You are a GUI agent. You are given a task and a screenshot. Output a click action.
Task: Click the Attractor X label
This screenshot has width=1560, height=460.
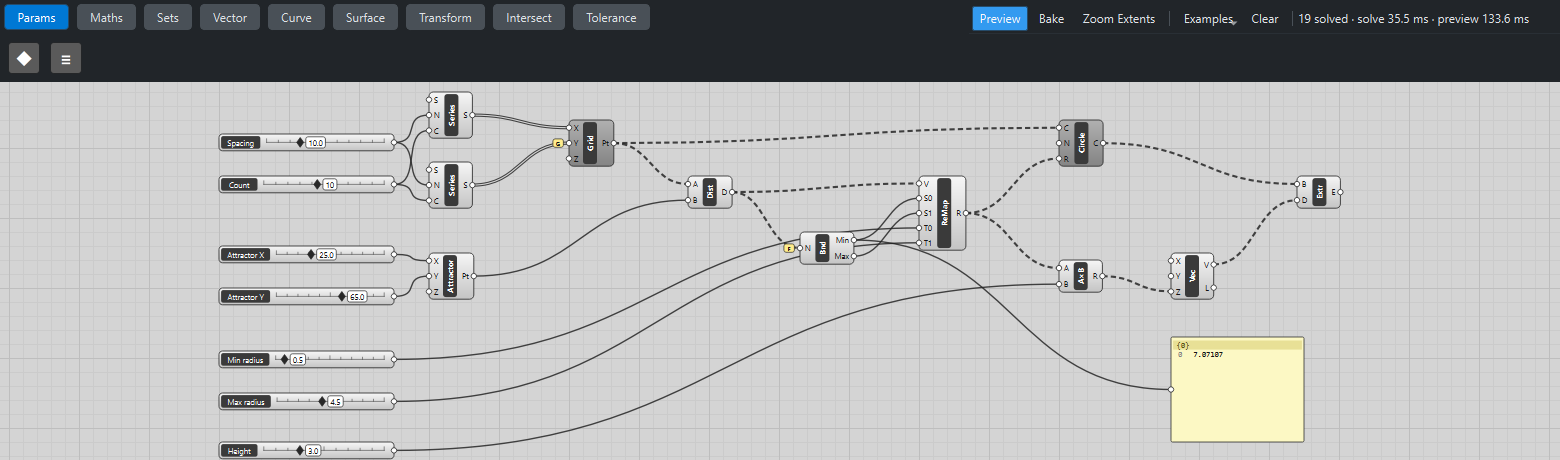(x=246, y=255)
